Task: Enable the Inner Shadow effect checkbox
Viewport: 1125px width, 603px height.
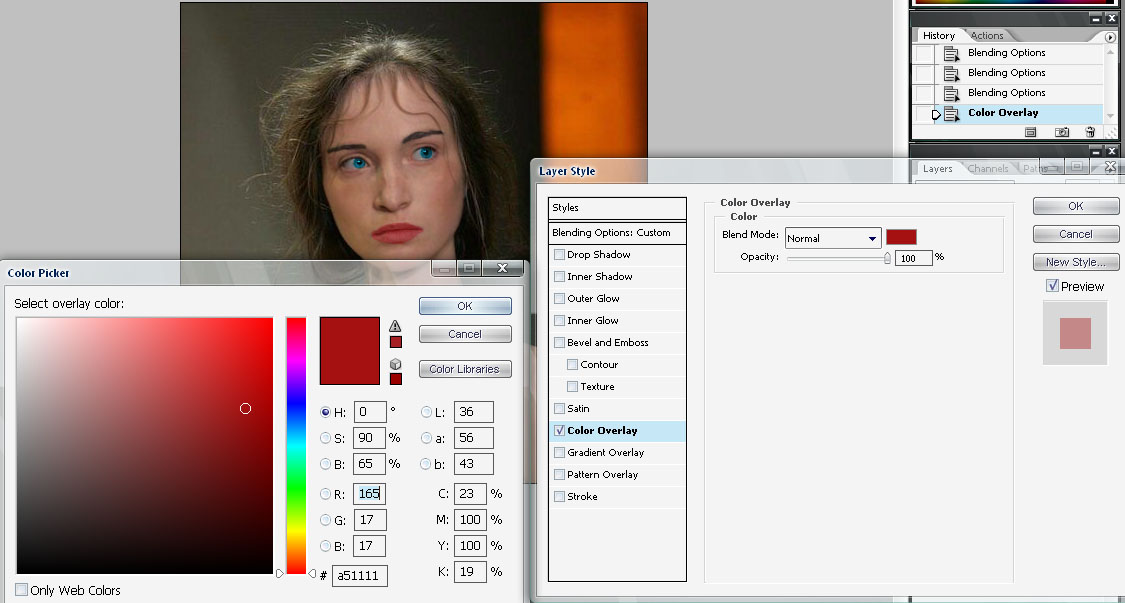Action: pos(560,276)
